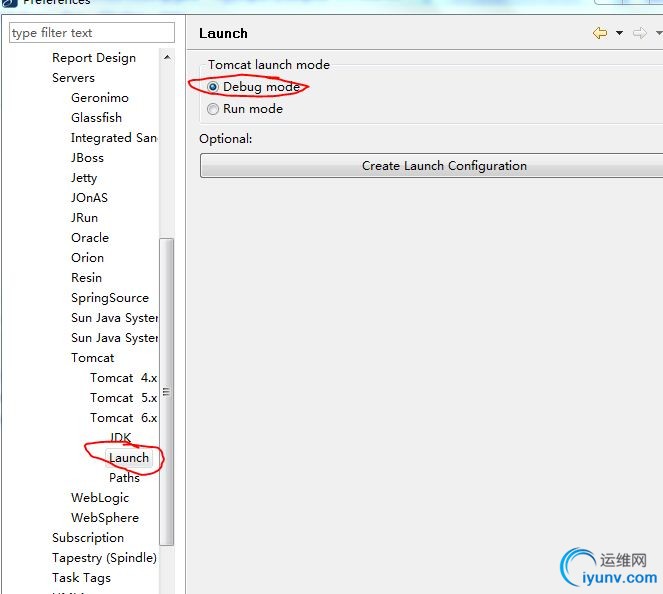Image resolution: width=663 pixels, height=594 pixels.
Task: Click the back navigation arrow icon
Action: (x=600, y=33)
